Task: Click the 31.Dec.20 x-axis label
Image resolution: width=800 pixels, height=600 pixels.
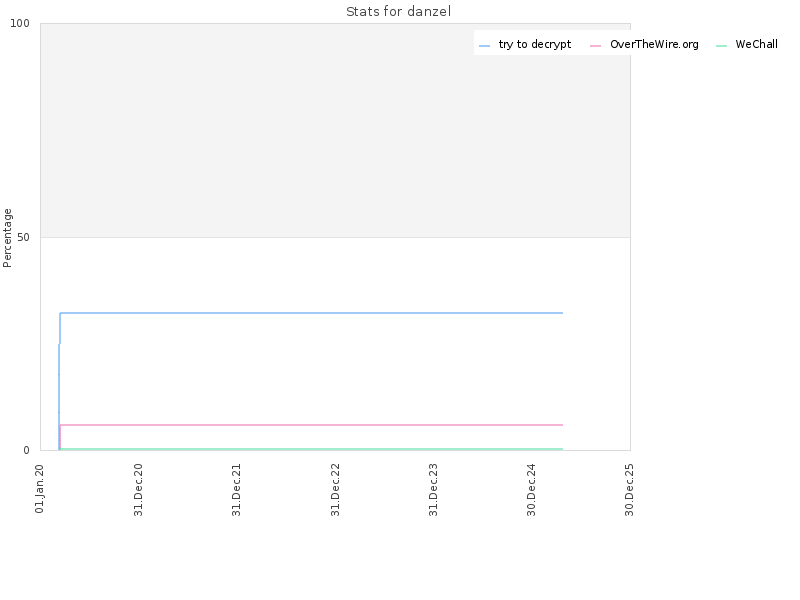Action: 138,490
